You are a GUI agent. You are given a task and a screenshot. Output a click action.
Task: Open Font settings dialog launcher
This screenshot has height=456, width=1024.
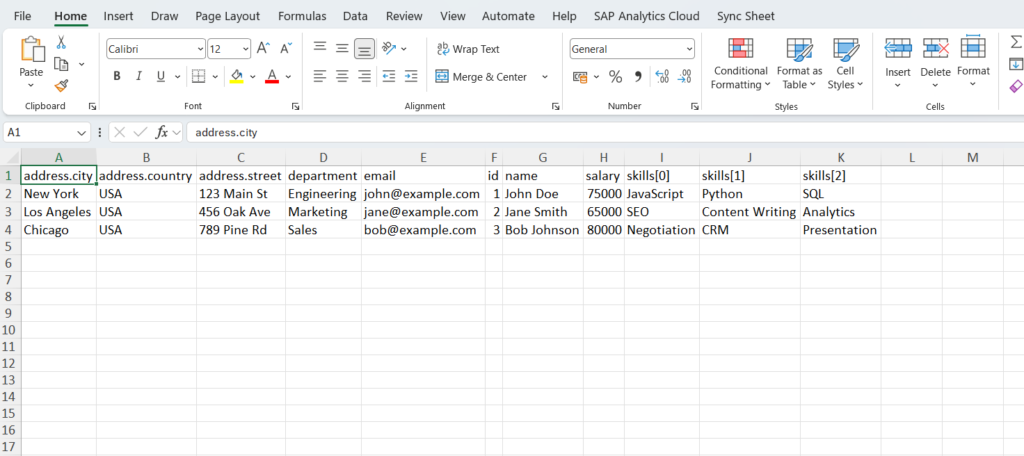295,106
